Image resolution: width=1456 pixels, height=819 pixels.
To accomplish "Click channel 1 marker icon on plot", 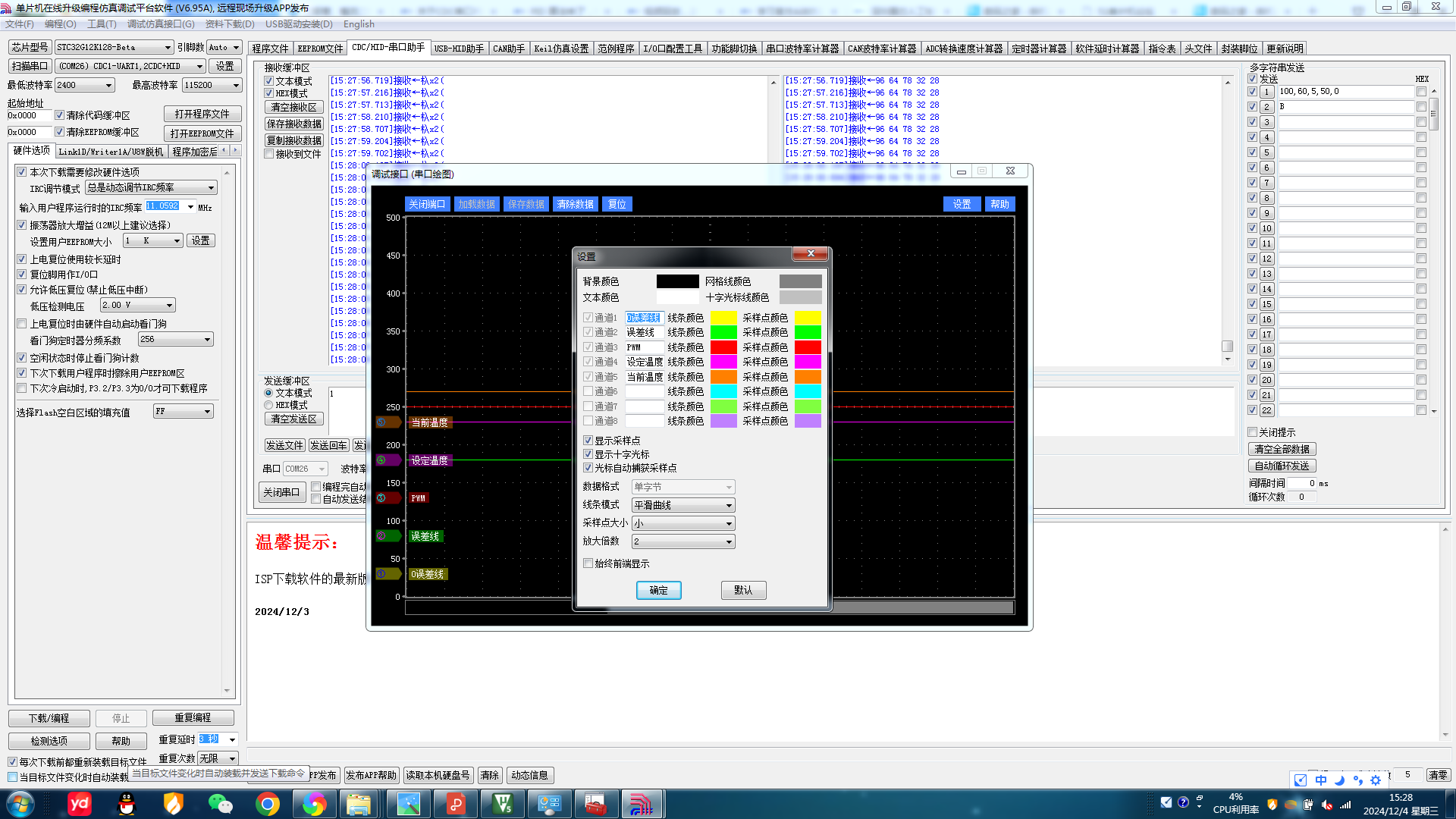I will (x=388, y=574).
